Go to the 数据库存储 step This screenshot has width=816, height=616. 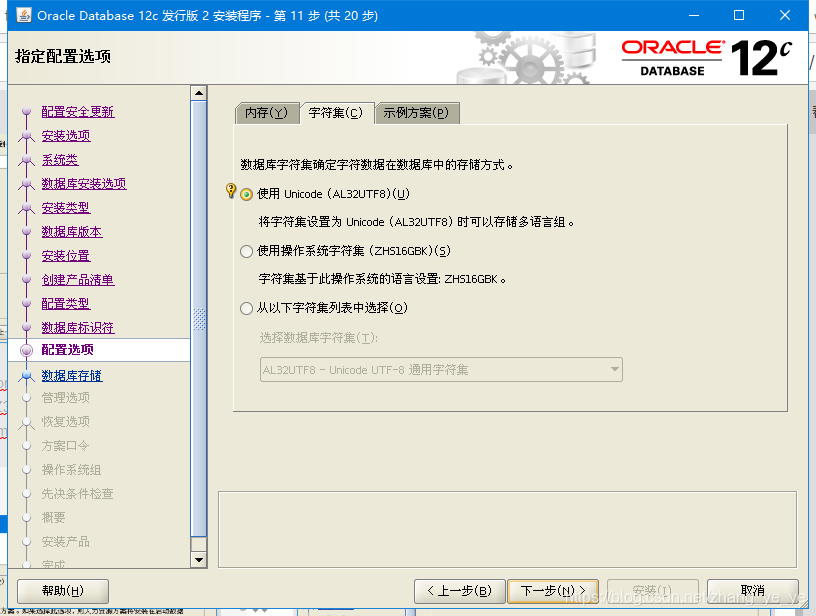tap(72, 376)
